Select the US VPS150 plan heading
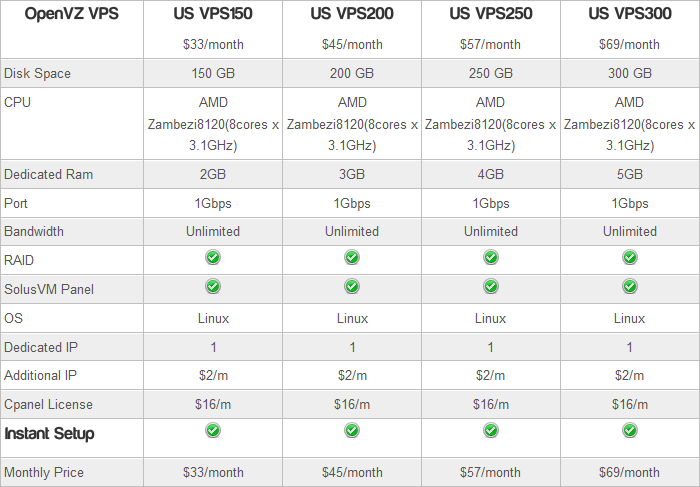 213,15
